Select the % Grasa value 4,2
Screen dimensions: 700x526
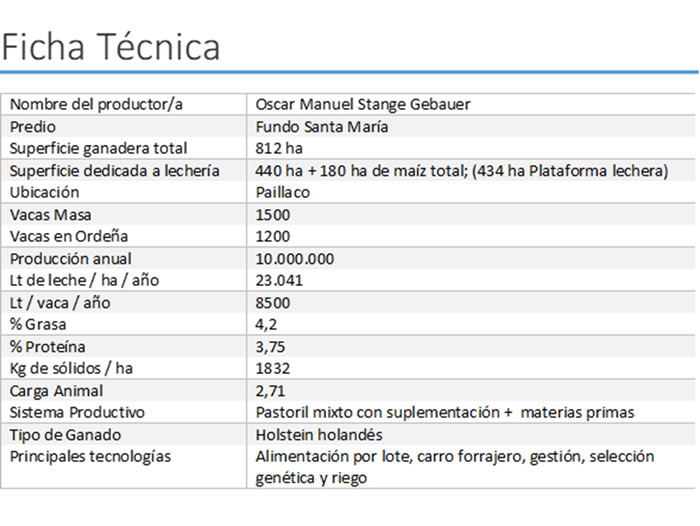pos(266,325)
